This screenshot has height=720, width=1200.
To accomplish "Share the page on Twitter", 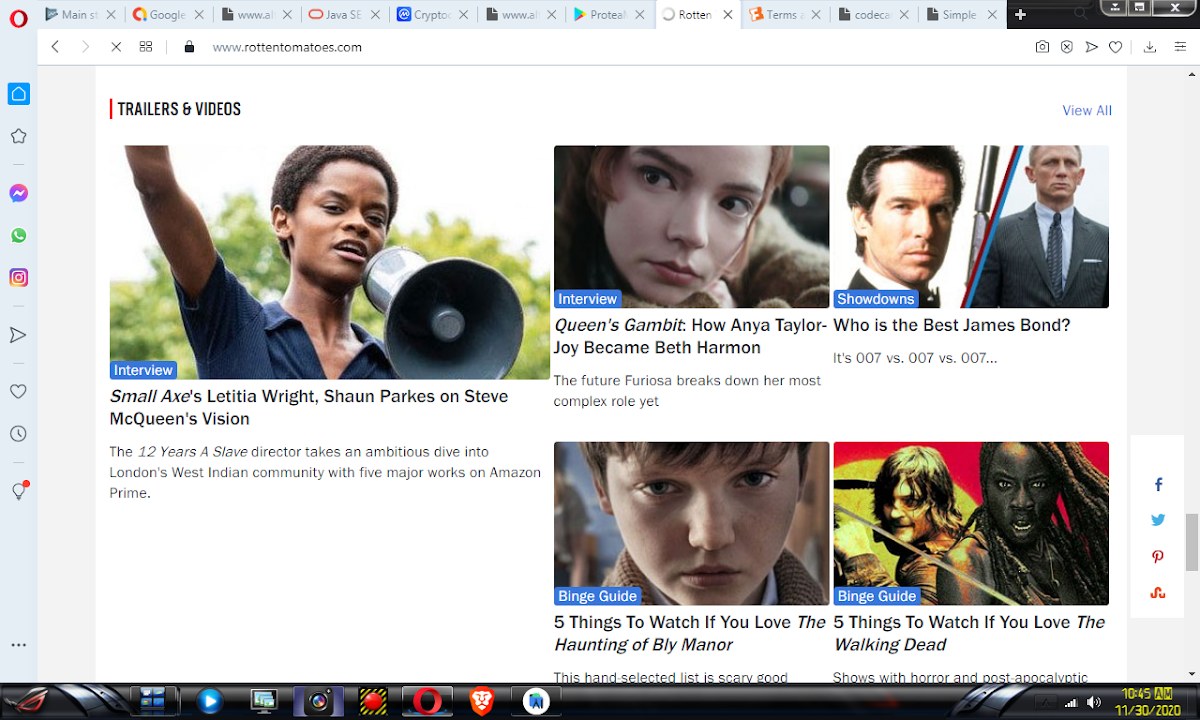I will pyautogui.click(x=1158, y=520).
